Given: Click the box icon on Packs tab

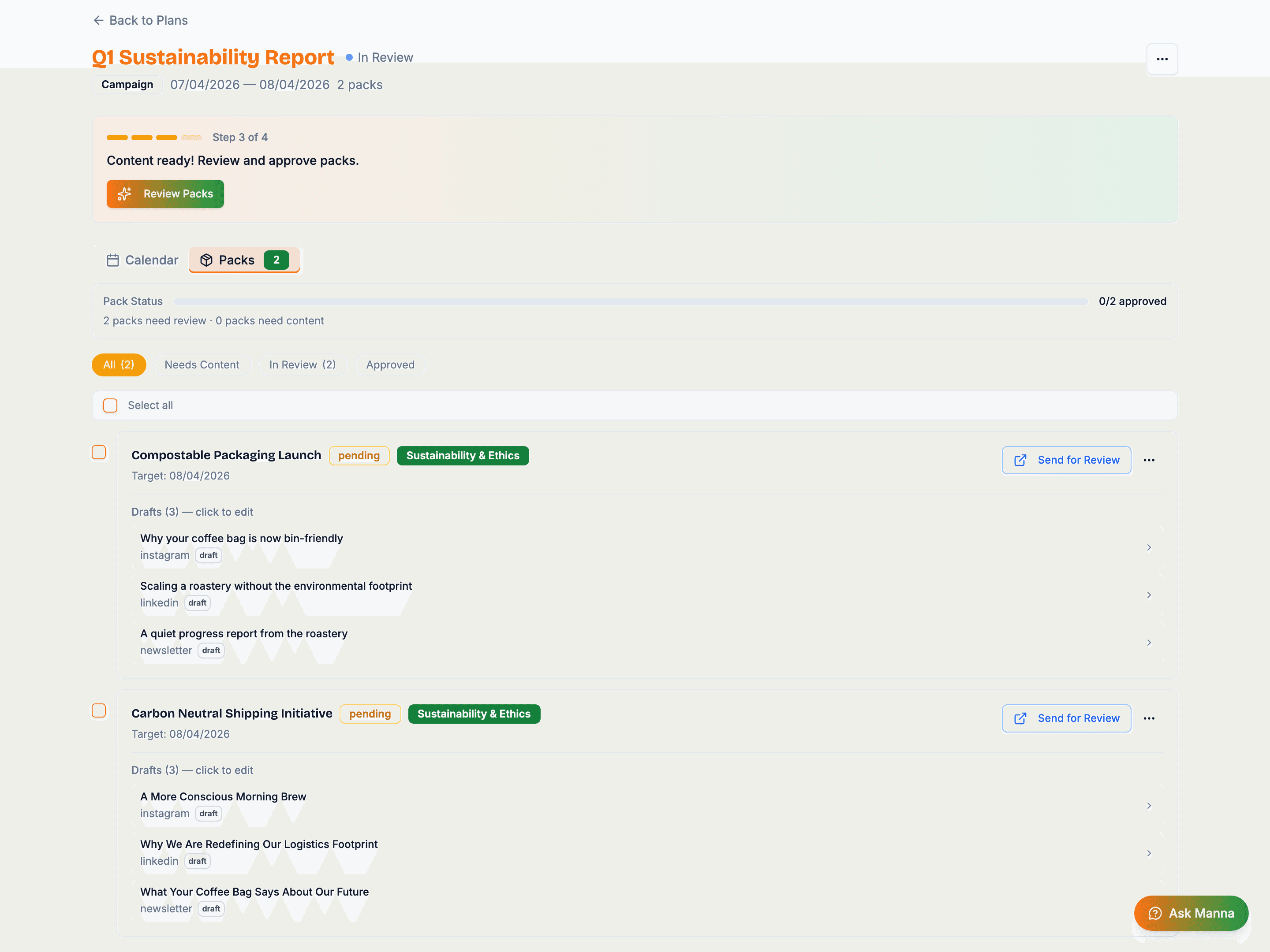Looking at the screenshot, I should pos(206,260).
